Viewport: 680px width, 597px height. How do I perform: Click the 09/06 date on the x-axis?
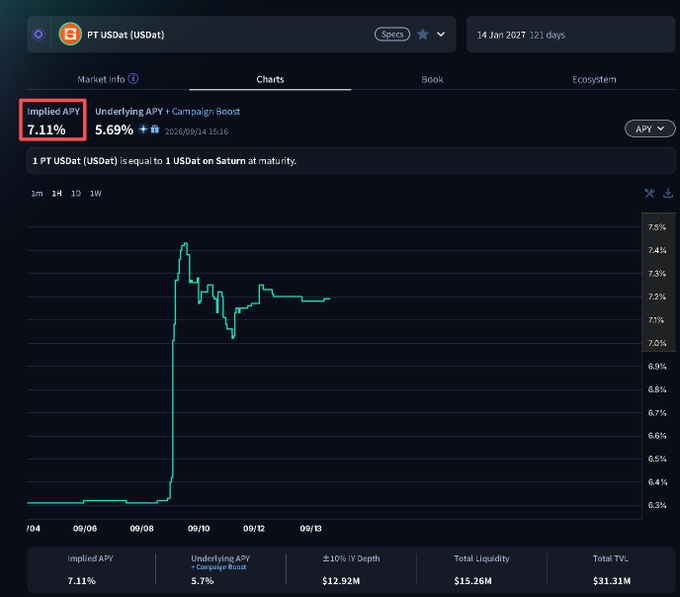click(x=85, y=528)
